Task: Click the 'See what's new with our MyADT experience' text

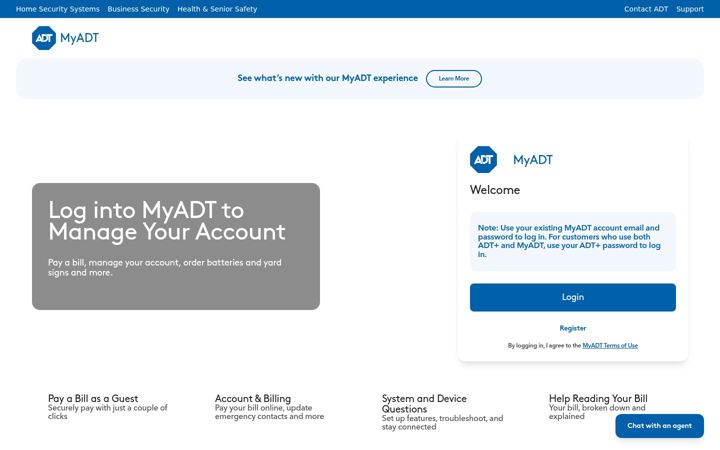Action: coord(327,78)
